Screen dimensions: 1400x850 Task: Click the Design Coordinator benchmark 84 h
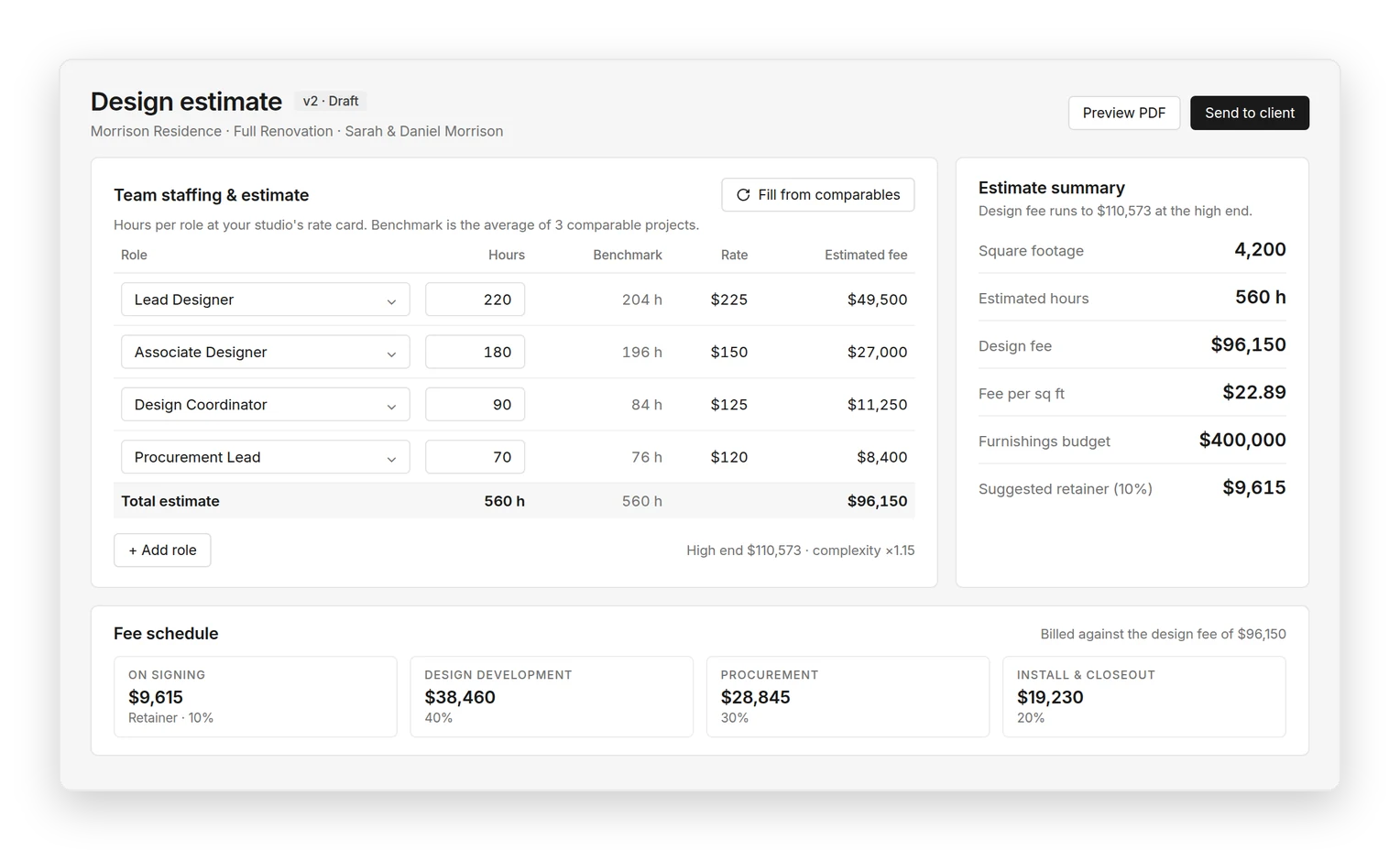[x=646, y=405]
